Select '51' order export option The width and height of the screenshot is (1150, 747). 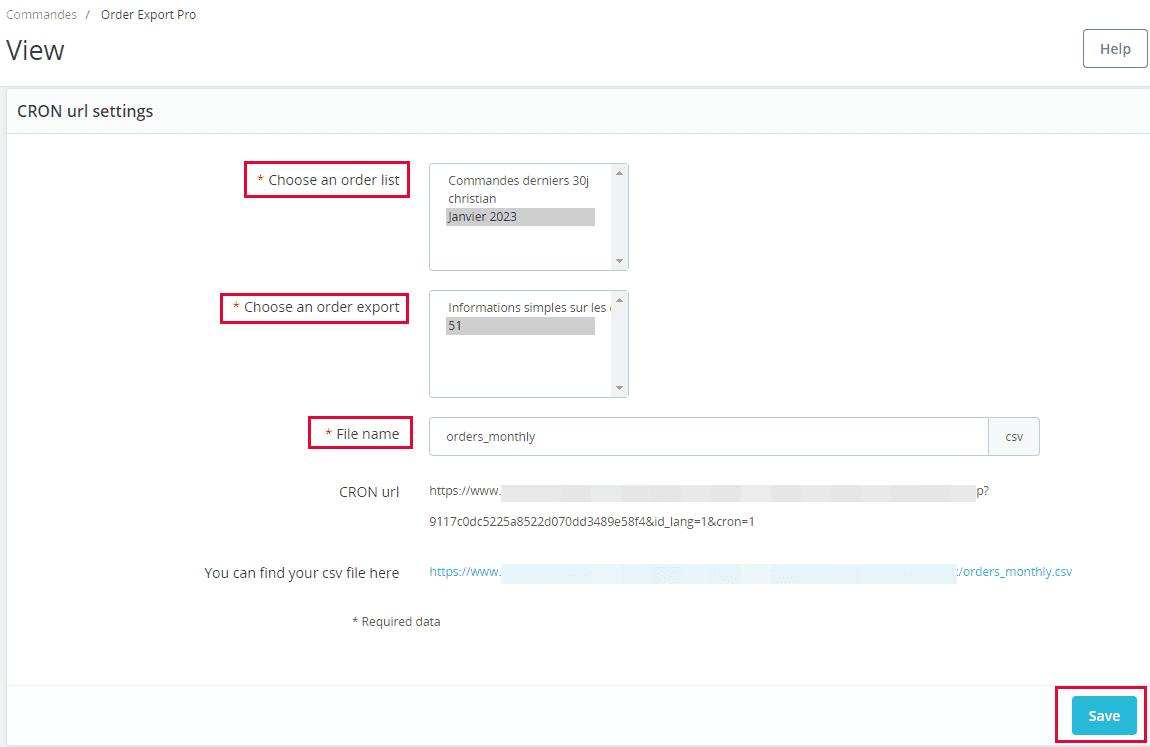520,326
